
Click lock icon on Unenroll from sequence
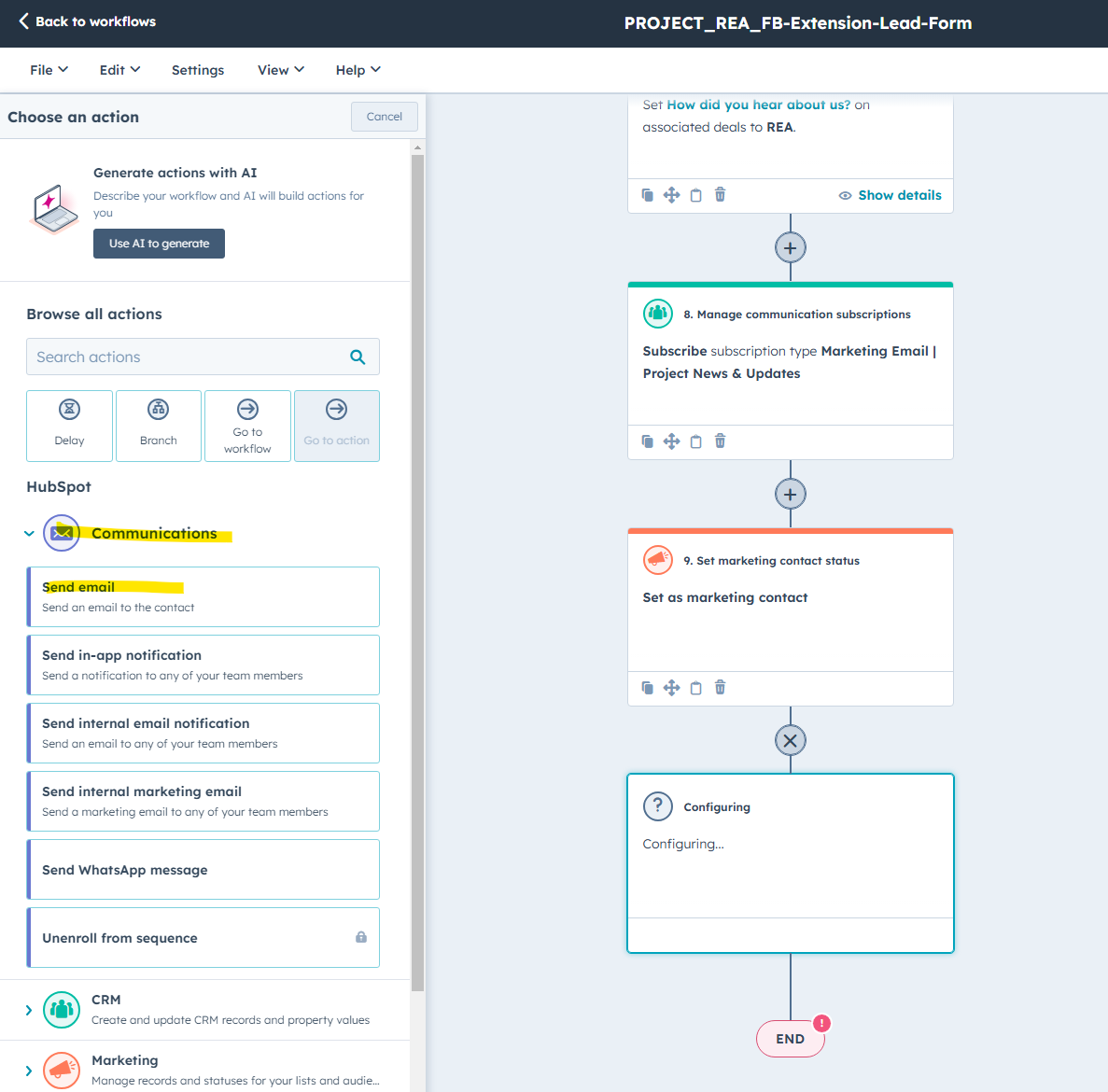click(x=361, y=937)
